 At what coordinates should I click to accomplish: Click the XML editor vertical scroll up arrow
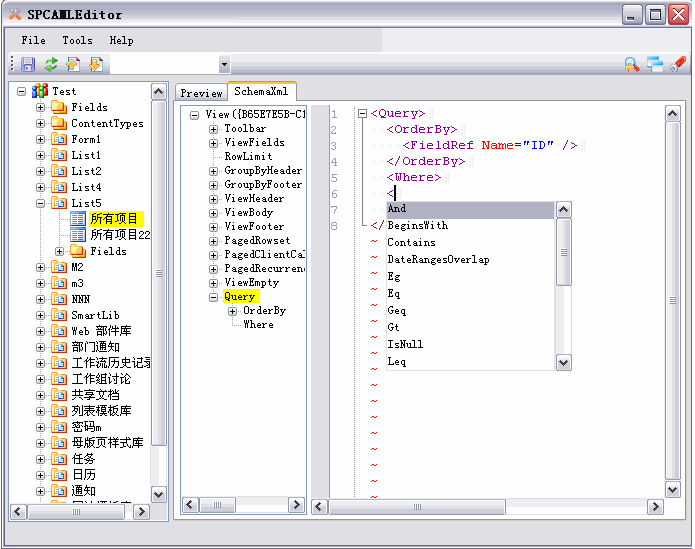[672, 114]
